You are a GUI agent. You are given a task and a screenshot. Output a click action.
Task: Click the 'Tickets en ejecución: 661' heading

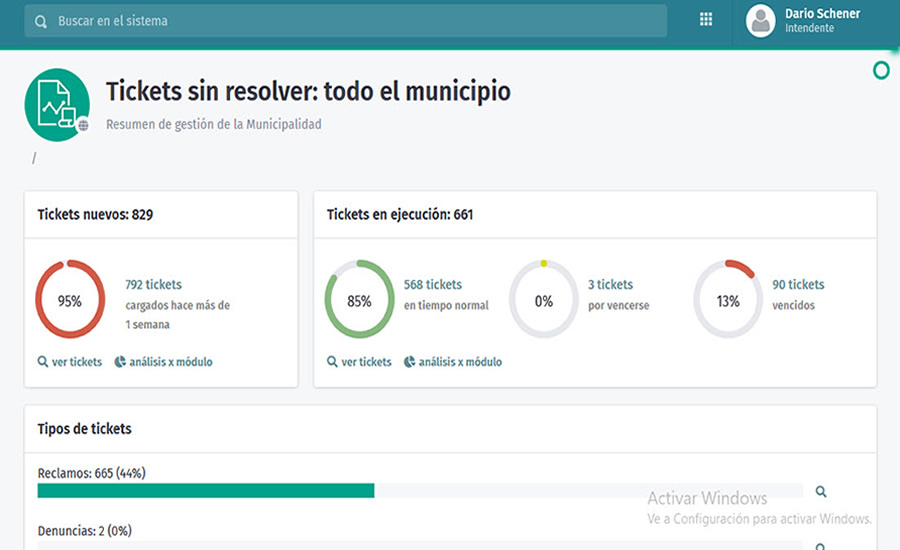(x=400, y=215)
